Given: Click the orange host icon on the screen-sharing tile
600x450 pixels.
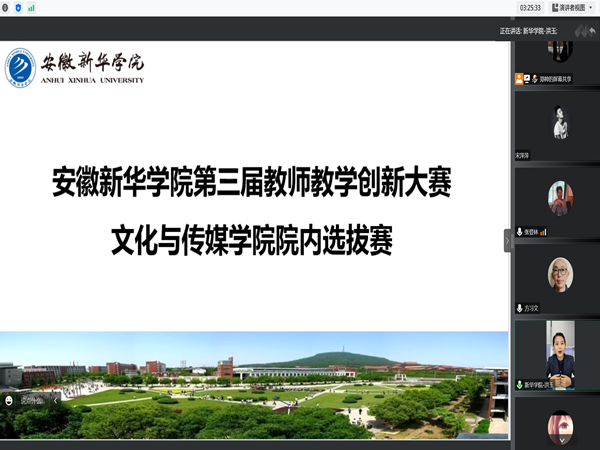Looking at the screenshot, I should coord(519,78).
